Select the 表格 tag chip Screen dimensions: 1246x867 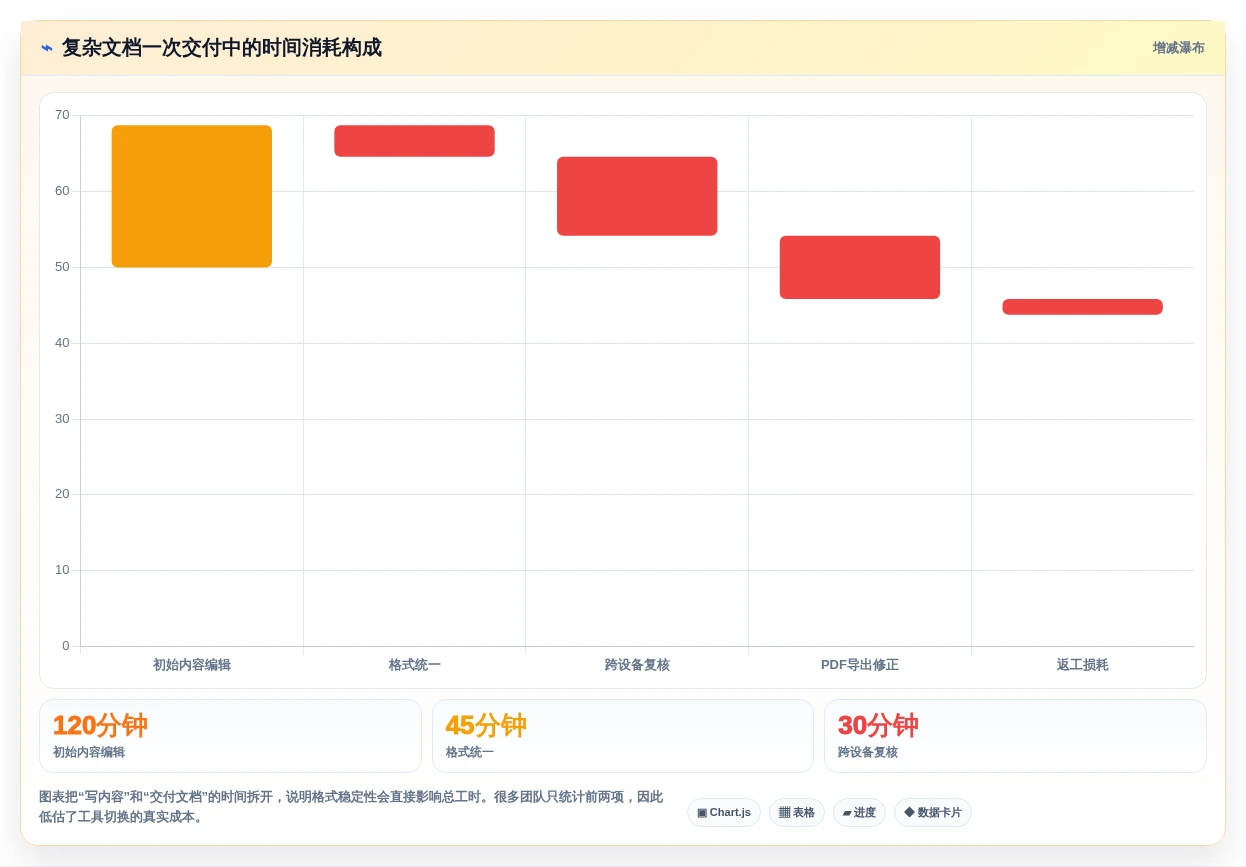pyautogui.click(x=797, y=813)
